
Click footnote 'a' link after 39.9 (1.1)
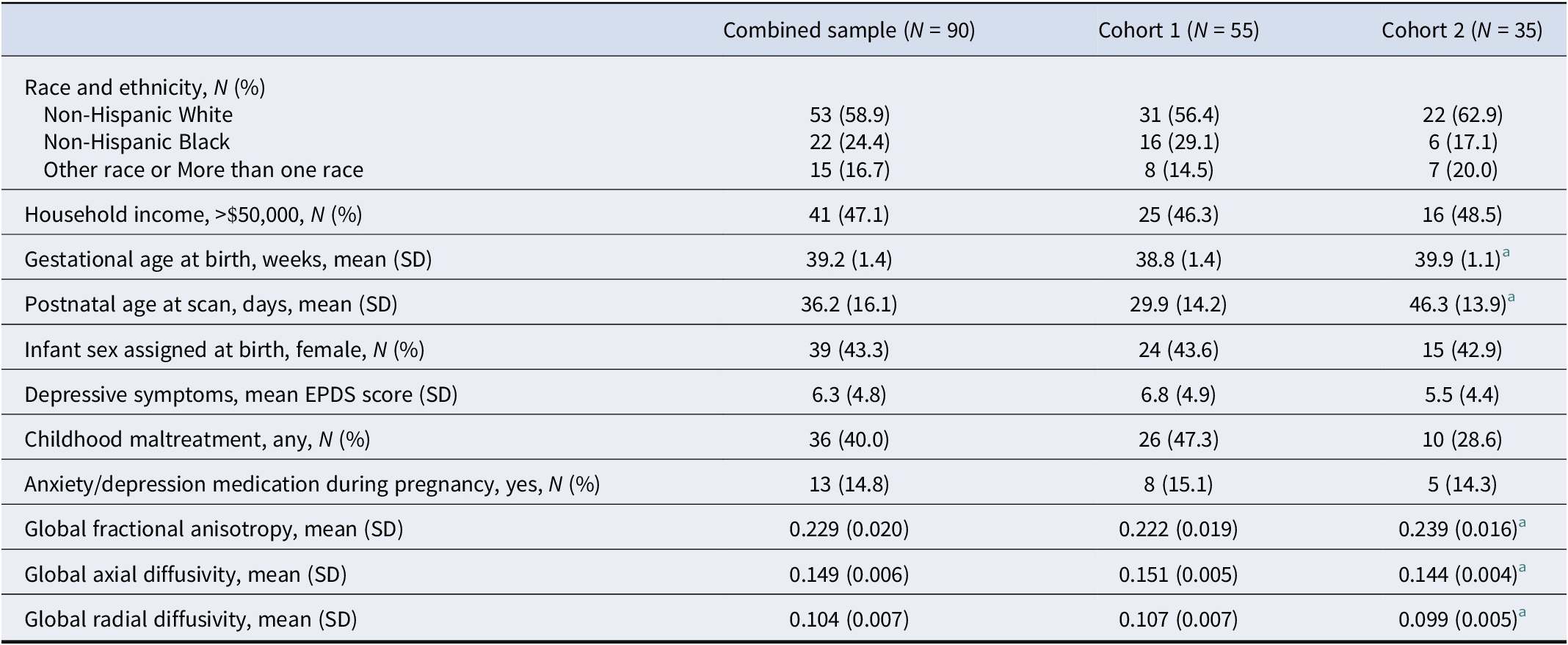click(1506, 253)
